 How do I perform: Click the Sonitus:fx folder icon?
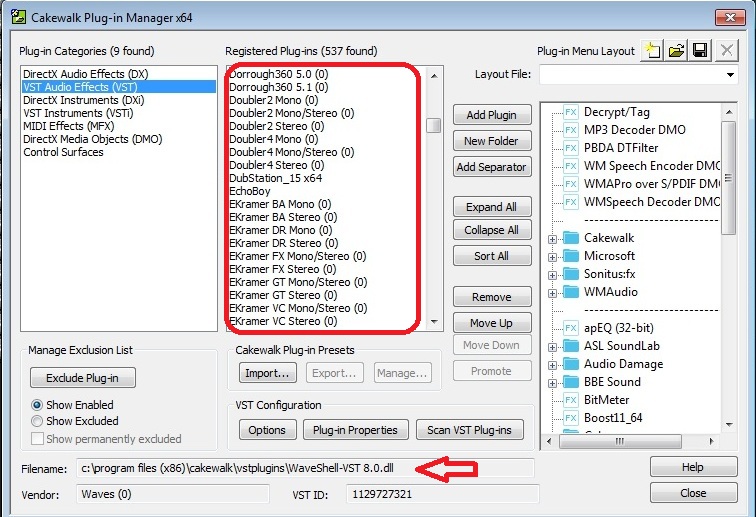coord(571,274)
